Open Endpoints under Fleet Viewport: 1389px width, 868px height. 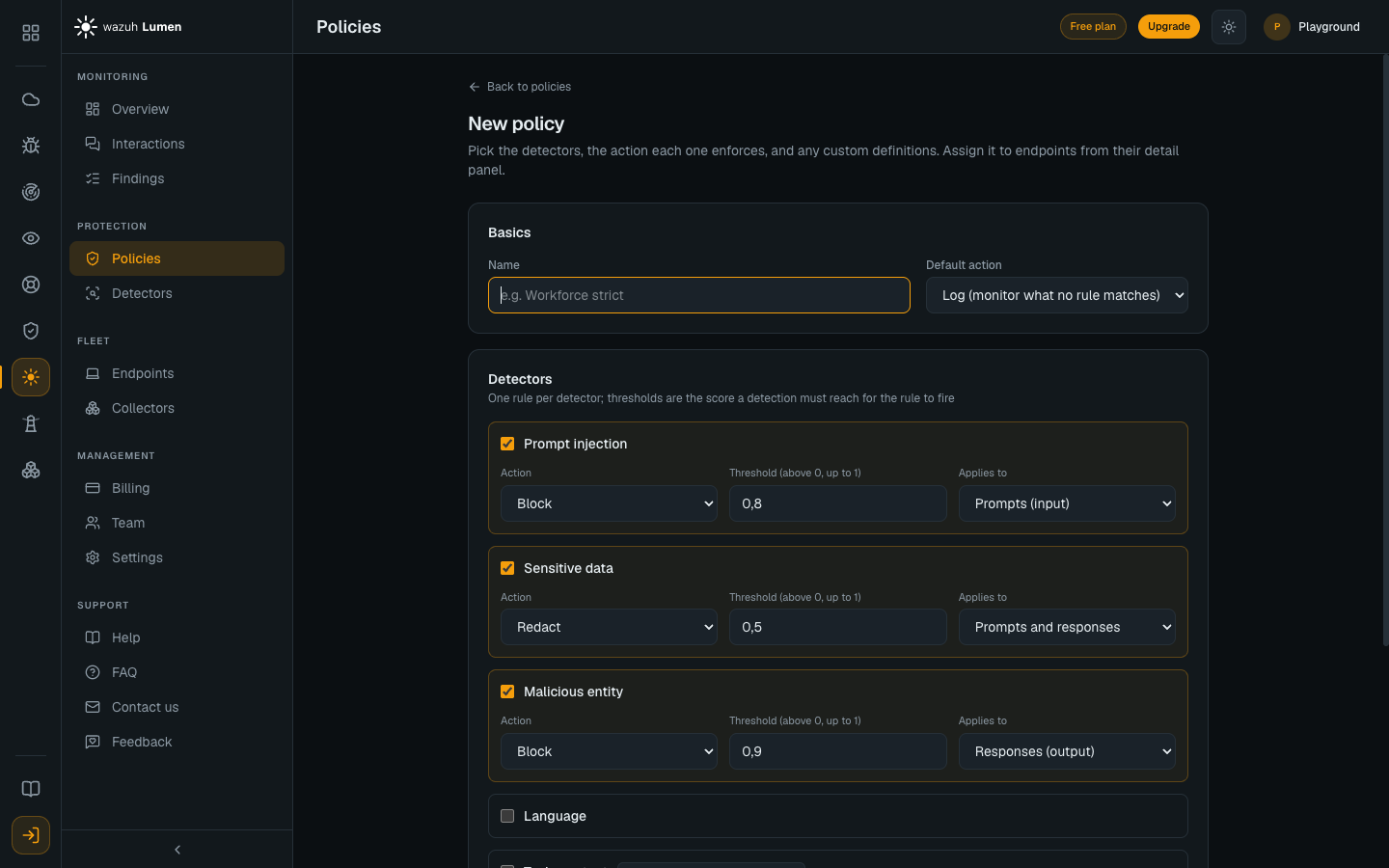(x=177, y=373)
